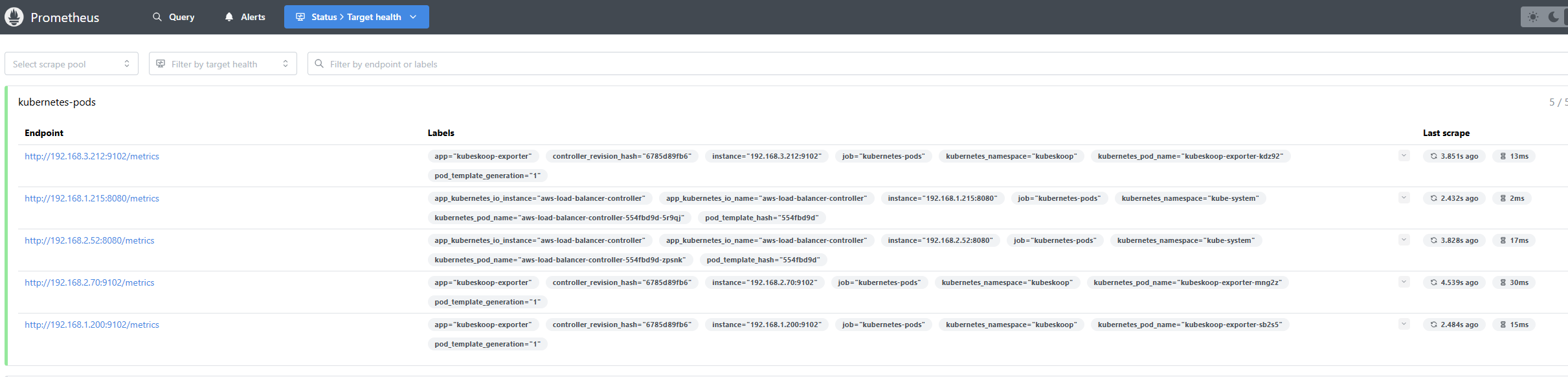Click label instance="192.168.1.200:9102"

tap(767, 325)
